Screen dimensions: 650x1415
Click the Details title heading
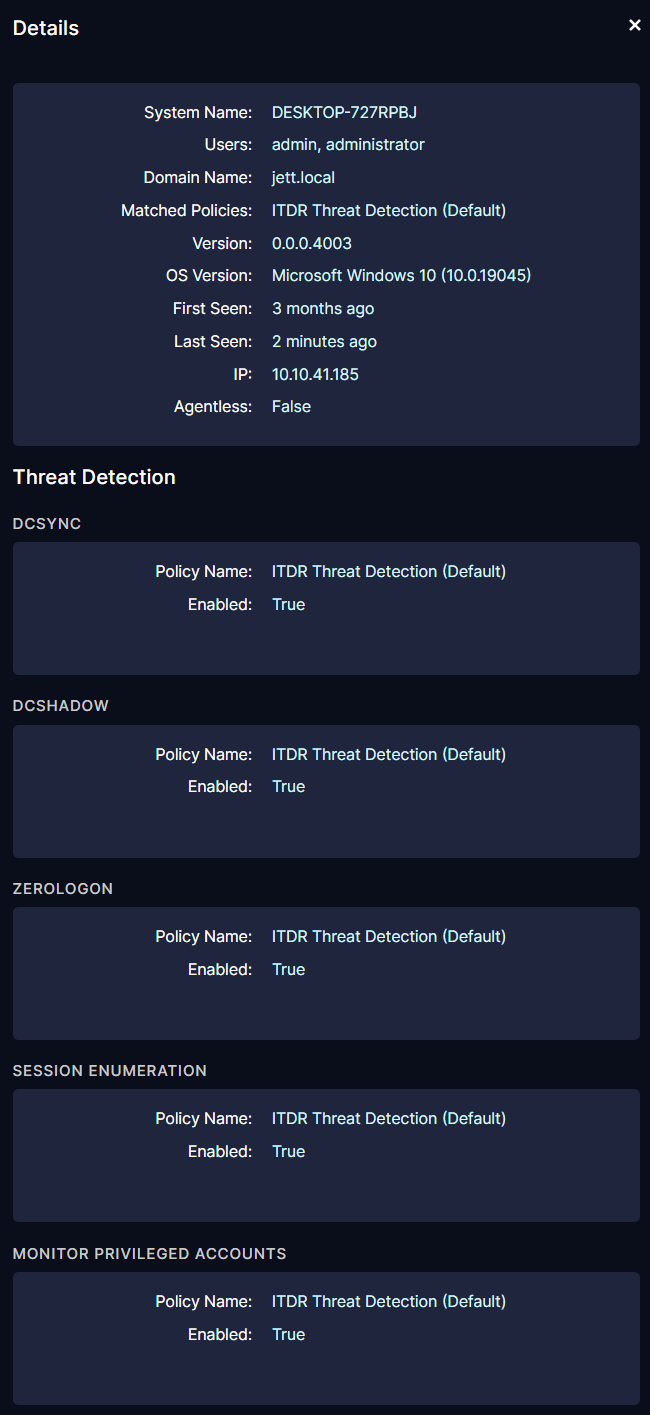(45, 28)
